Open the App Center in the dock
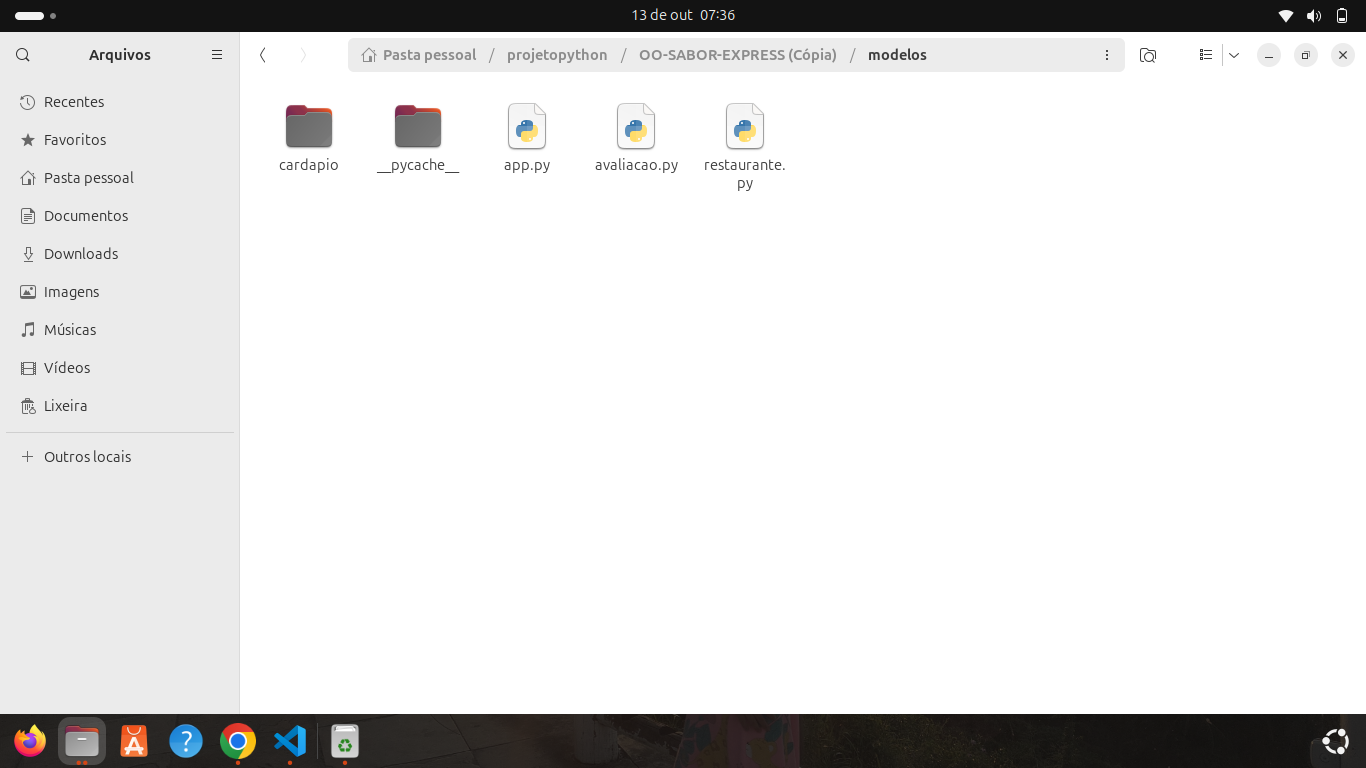 pyautogui.click(x=134, y=741)
